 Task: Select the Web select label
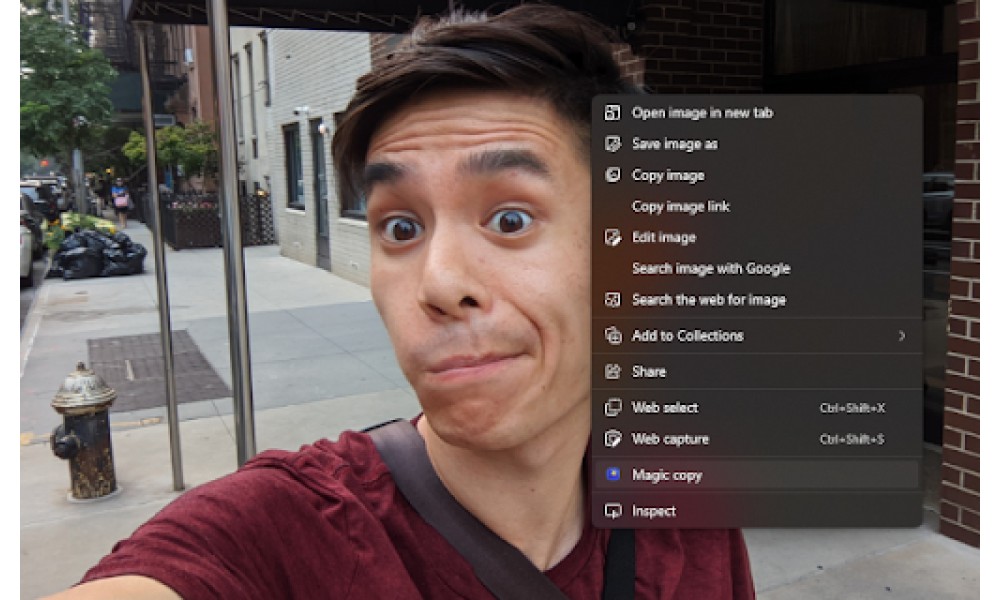point(665,407)
